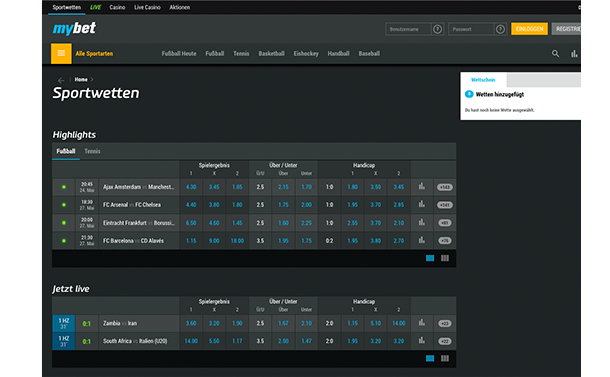Show more bets for Zambia vs Iran
610x377 pixels.
pyautogui.click(x=445, y=323)
